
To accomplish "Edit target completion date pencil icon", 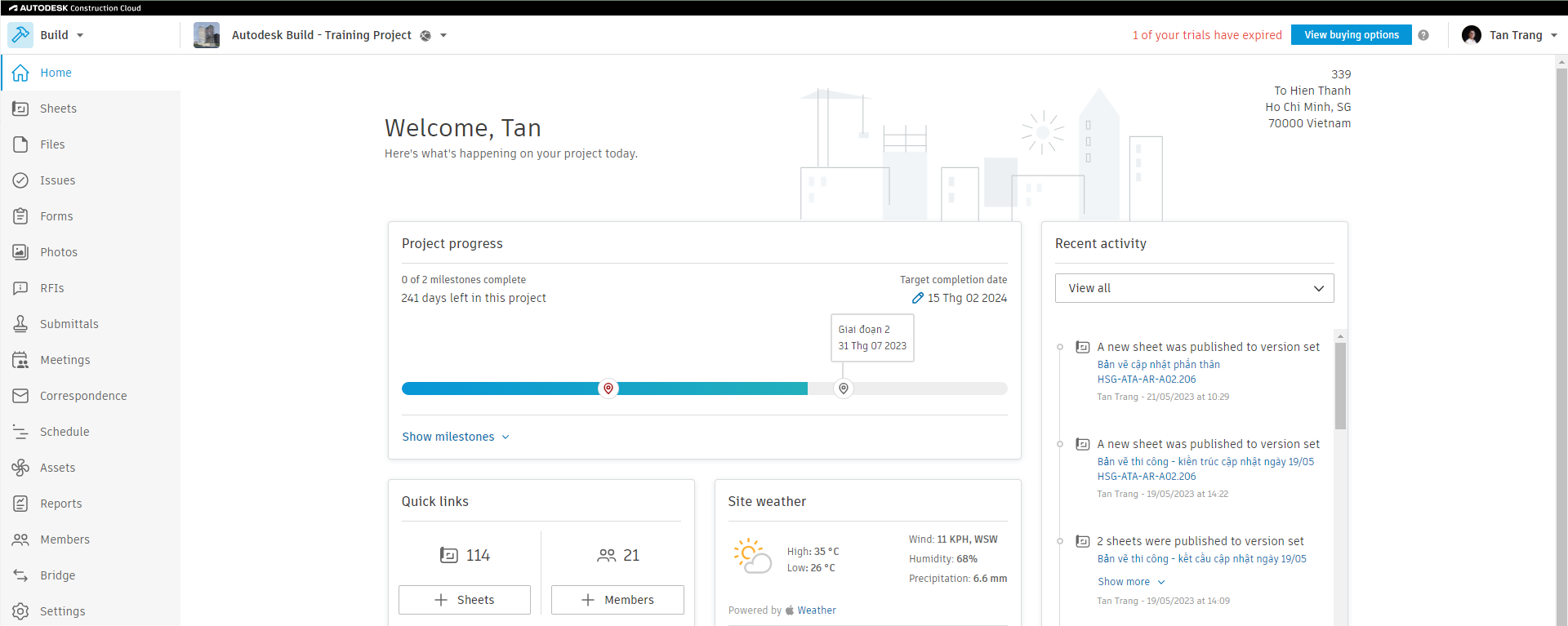I will pos(918,298).
